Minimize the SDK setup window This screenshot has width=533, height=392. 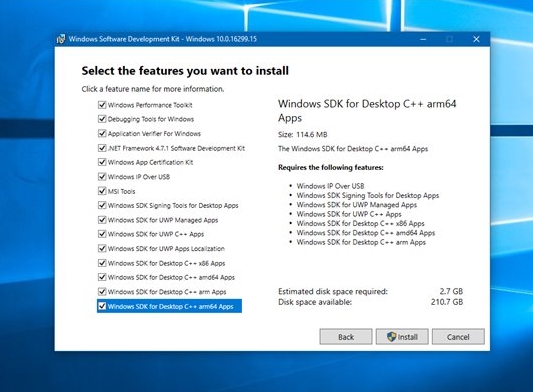point(423,39)
